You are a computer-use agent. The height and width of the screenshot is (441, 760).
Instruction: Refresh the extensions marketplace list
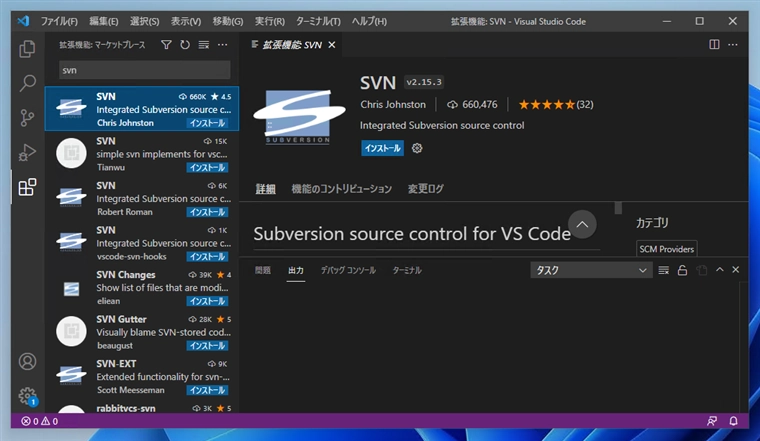185,45
